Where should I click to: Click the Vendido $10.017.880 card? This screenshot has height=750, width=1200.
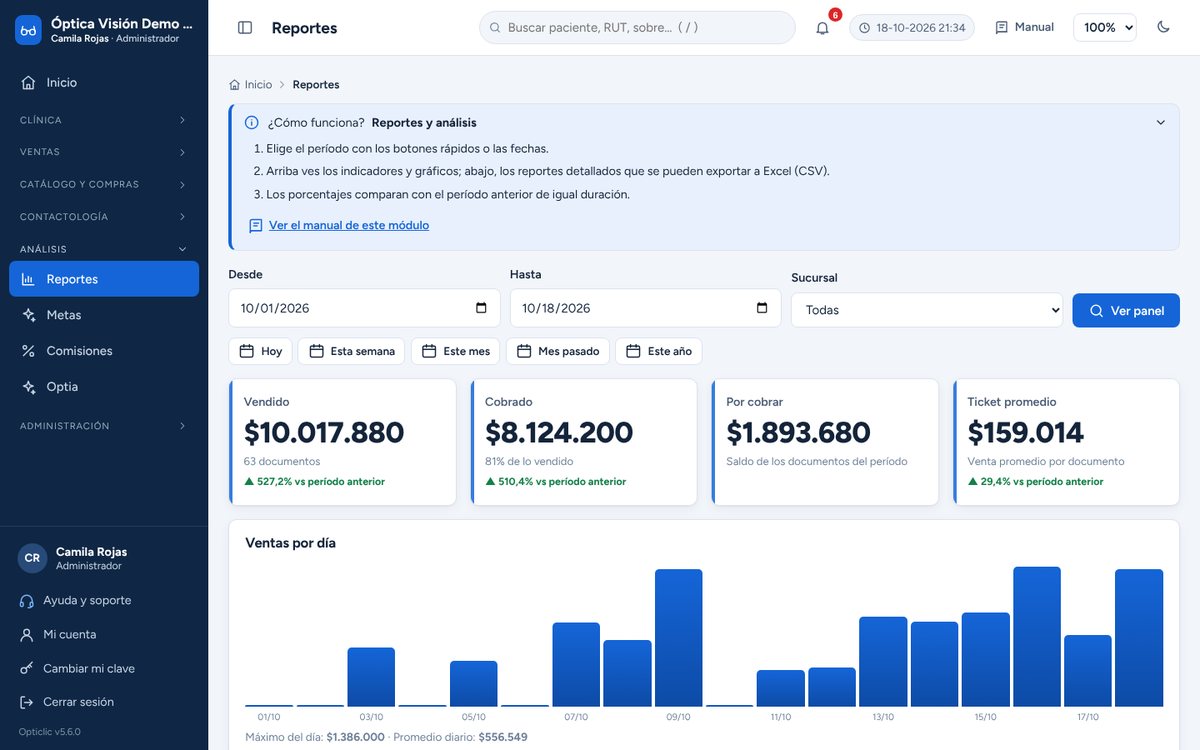tap(343, 442)
